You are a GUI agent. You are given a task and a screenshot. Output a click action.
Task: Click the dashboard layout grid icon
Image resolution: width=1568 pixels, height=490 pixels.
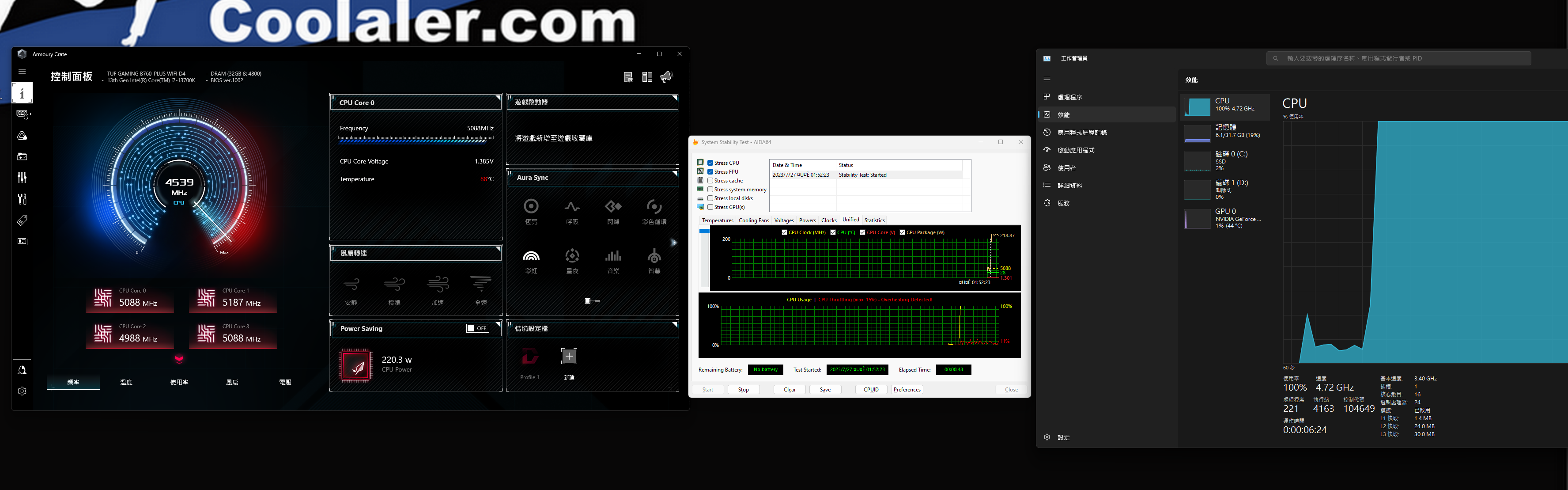(x=647, y=77)
